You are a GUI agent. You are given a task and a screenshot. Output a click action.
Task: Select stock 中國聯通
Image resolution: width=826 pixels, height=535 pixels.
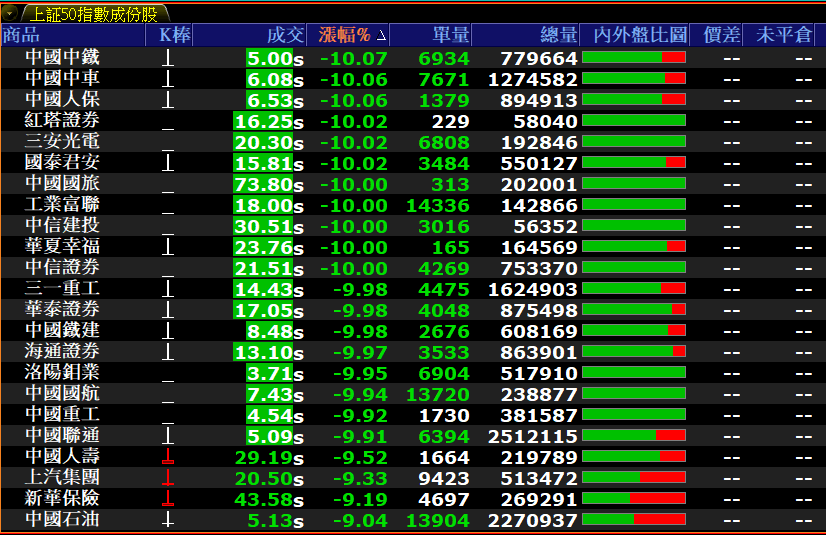click(x=62, y=437)
